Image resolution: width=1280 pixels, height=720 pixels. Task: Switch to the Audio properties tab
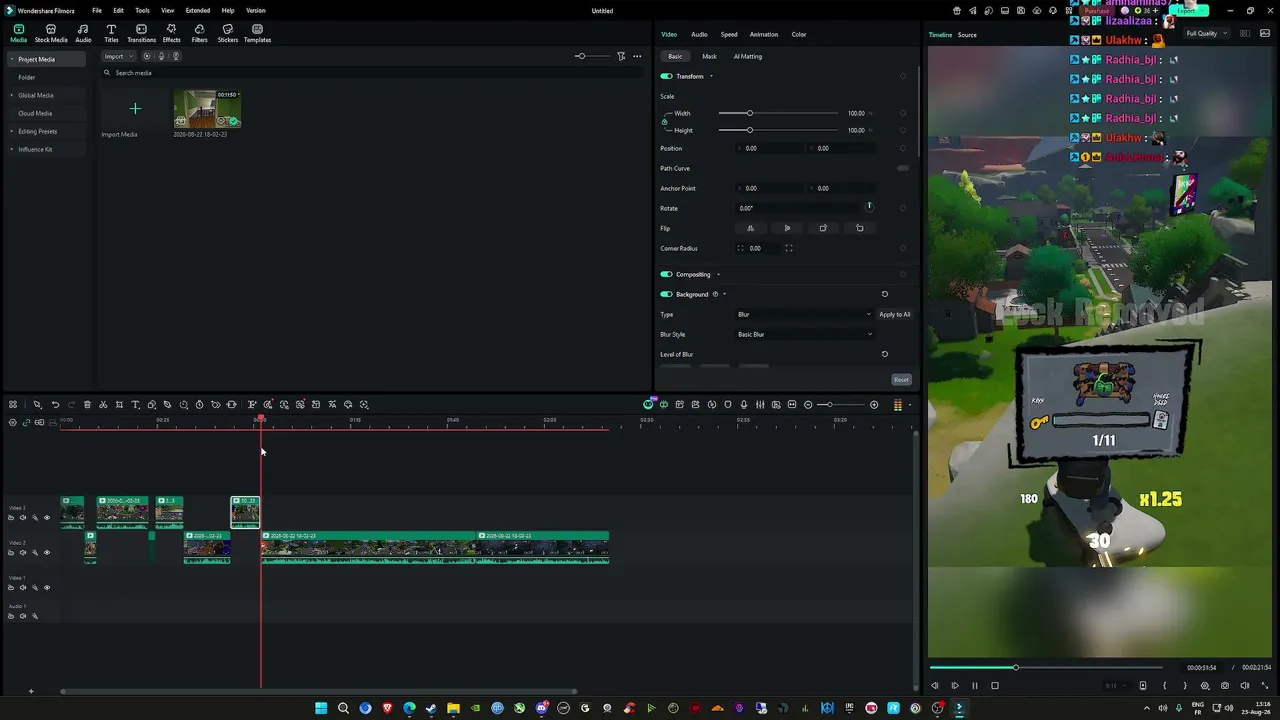pyautogui.click(x=699, y=34)
